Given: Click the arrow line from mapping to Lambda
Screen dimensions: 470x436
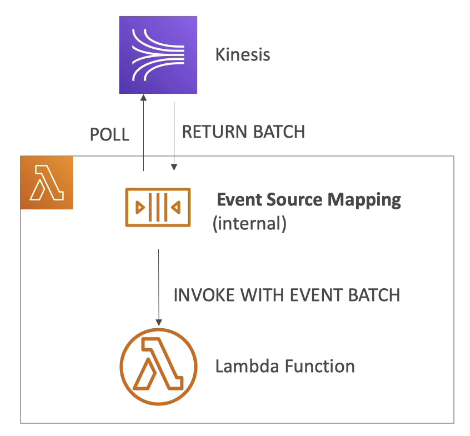Looking at the screenshot, I should click(159, 287).
